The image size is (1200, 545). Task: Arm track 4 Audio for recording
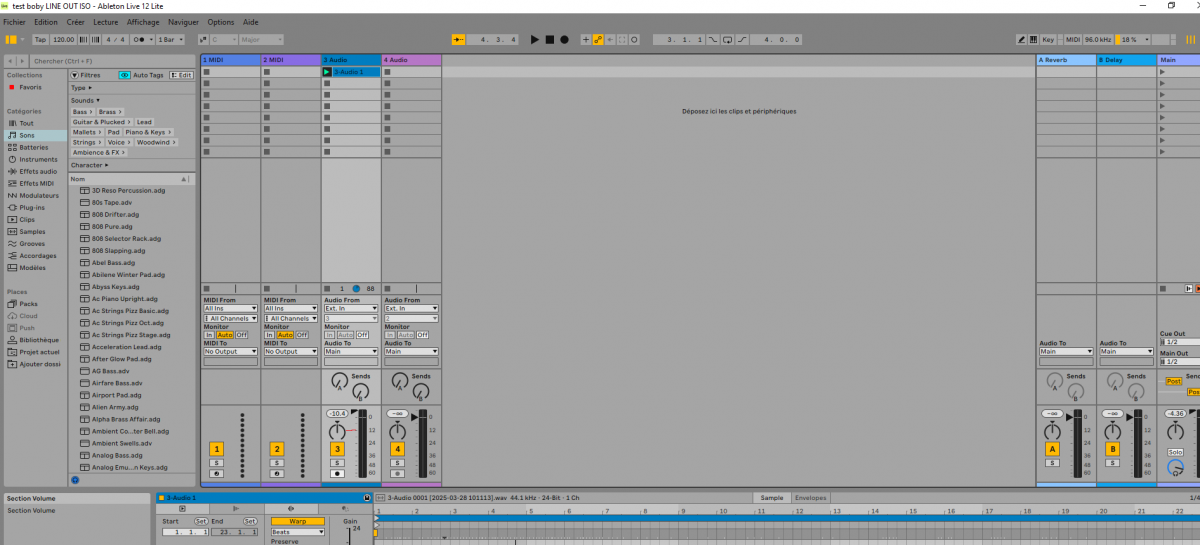(397, 473)
